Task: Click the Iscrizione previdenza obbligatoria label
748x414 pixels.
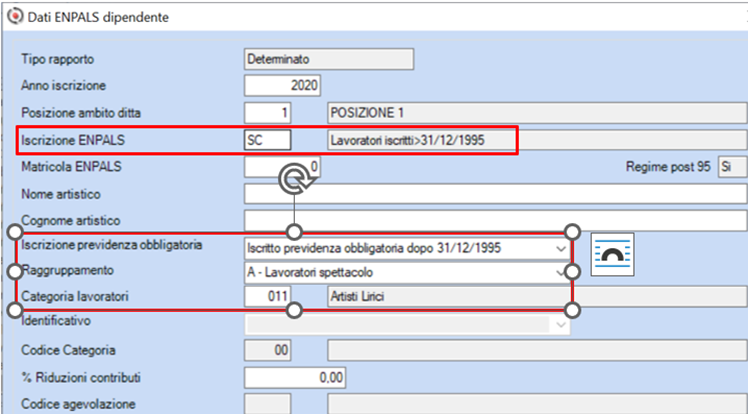Action: point(112,246)
